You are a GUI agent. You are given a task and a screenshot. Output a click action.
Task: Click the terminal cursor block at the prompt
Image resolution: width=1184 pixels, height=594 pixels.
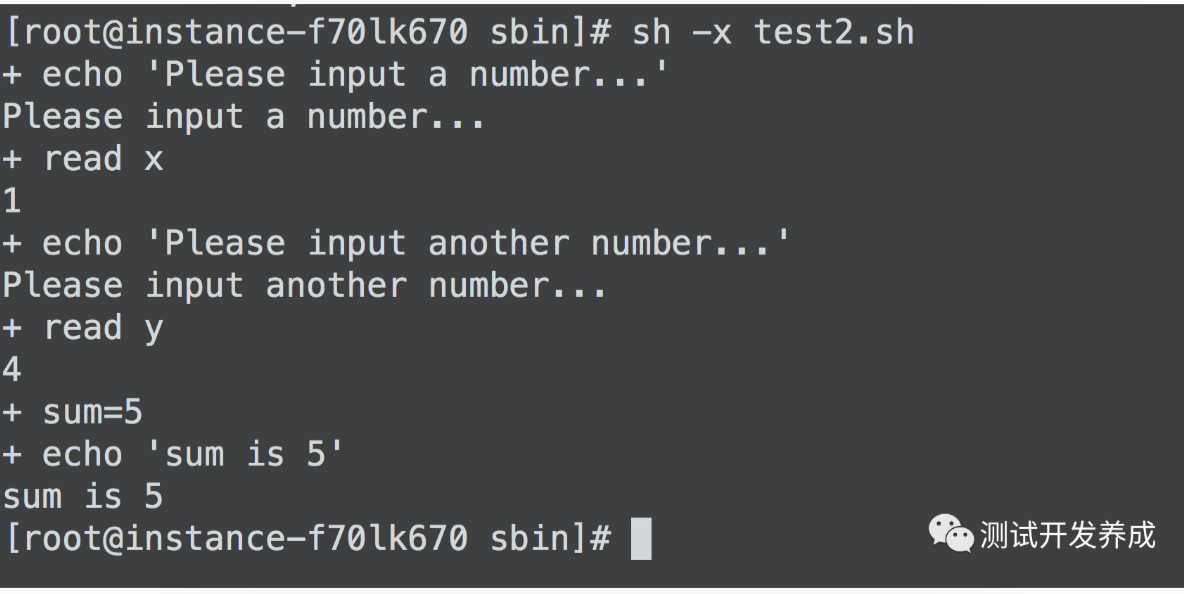(x=641, y=540)
